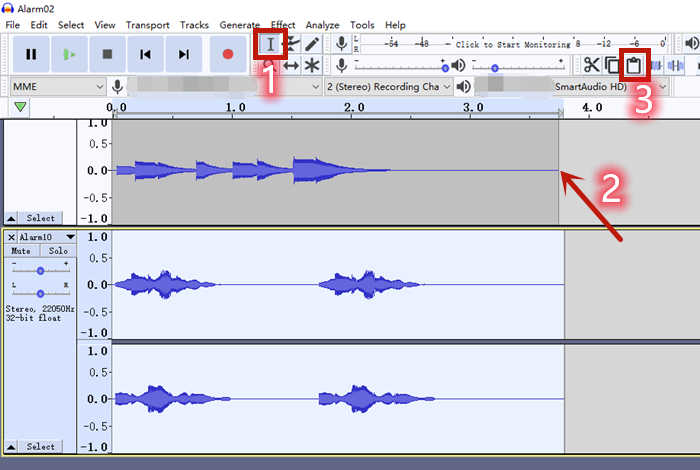Click the Alarm10 left channel waveform

(x=338, y=284)
